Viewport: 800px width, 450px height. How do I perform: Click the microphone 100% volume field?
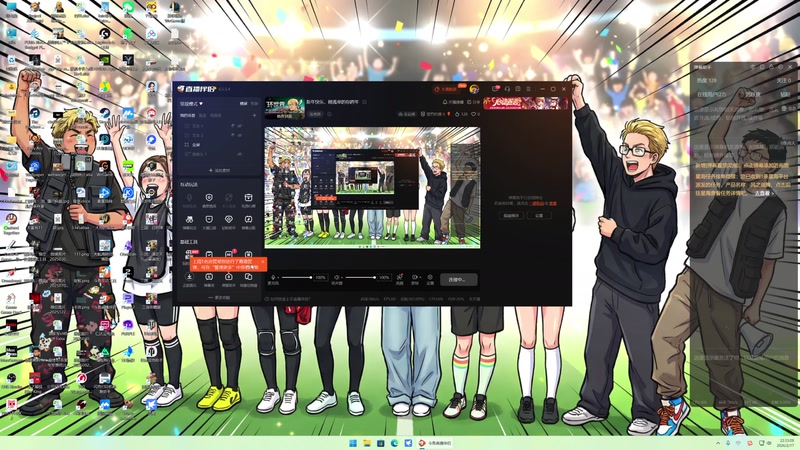[x=320, y=278]
